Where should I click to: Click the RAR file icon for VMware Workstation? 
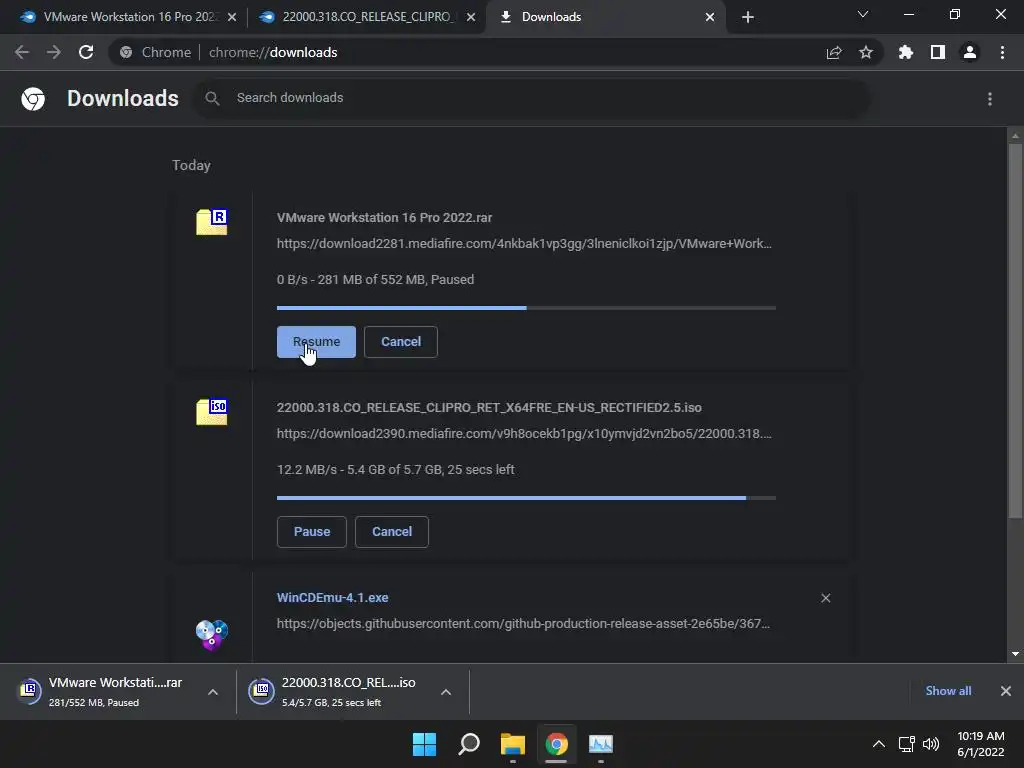click(x=212, y=222)
